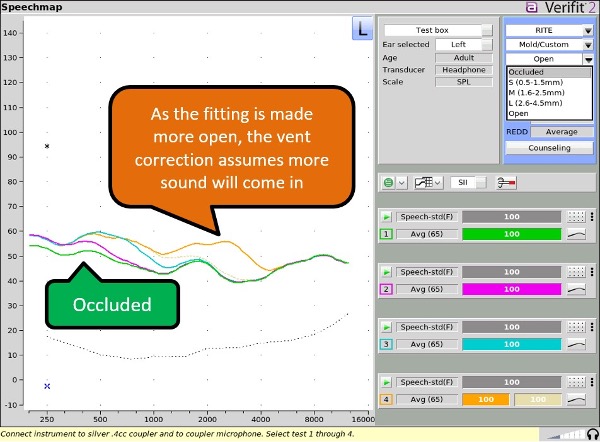Click the Scale SPL button
Screen dimensions: 600x442
coord(464,82)
